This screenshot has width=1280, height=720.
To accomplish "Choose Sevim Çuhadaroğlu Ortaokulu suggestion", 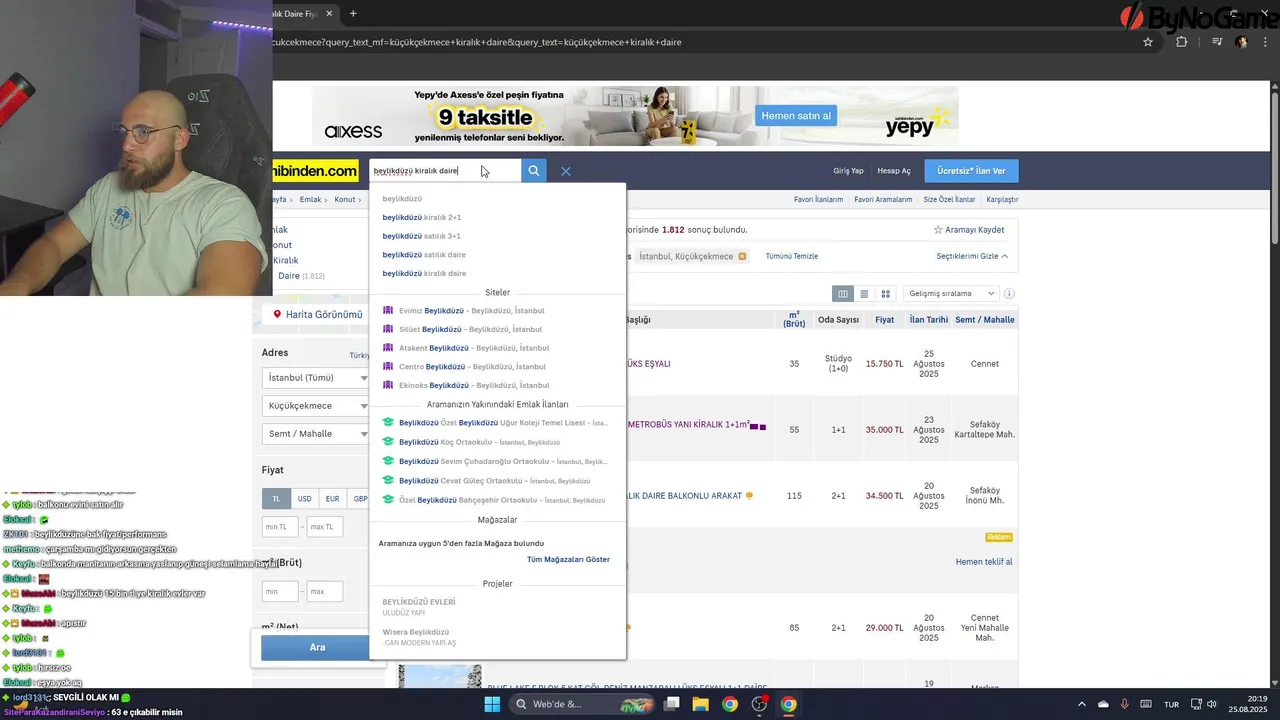I will tap(497, 462).
